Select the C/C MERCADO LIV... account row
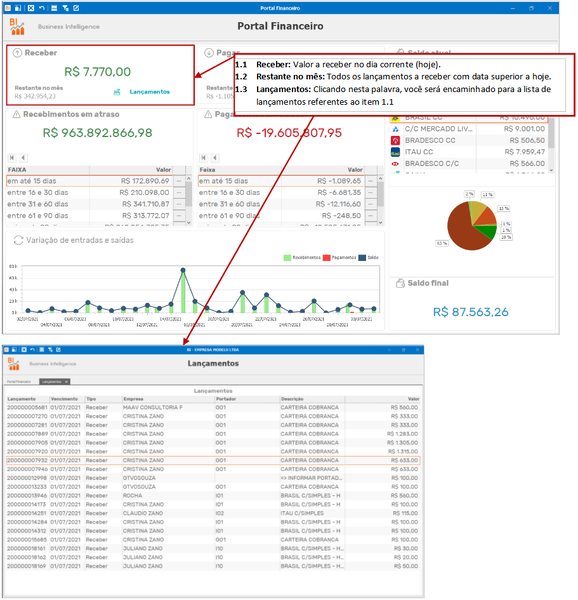This screenshot has height=600, width=578. click(469, 129)
